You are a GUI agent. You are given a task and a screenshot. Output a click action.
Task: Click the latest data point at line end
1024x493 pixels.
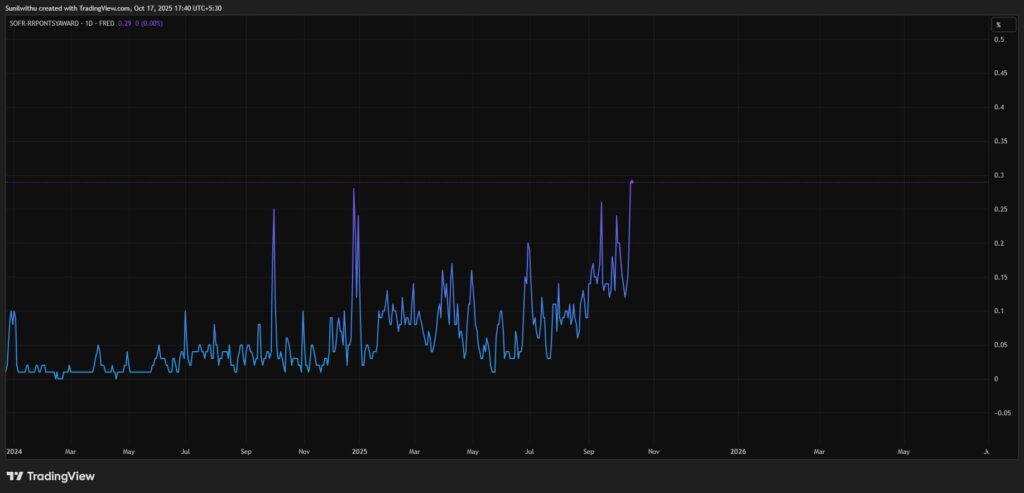click(632, 181)
